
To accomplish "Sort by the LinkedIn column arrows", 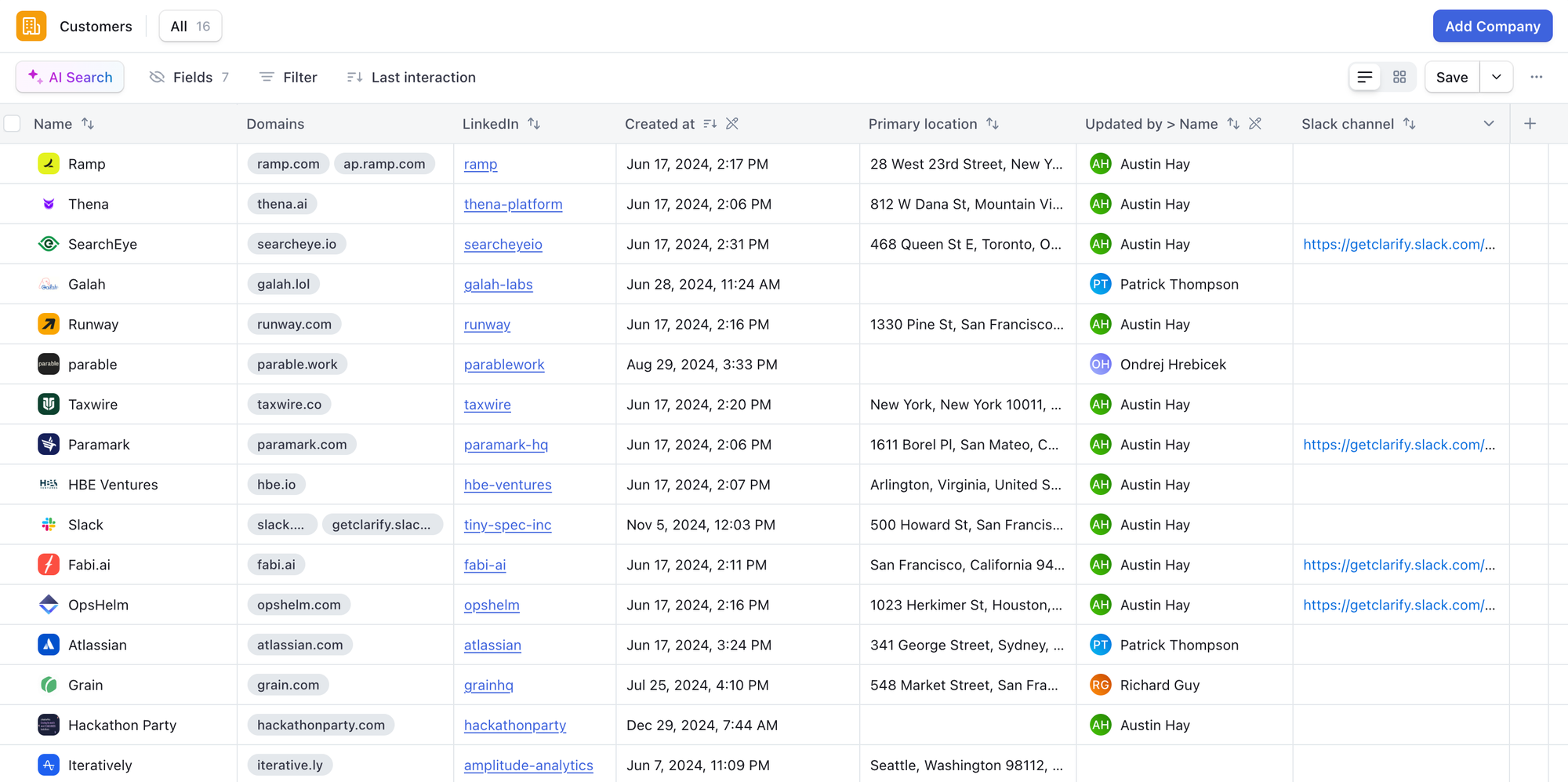I will point(534,124).
